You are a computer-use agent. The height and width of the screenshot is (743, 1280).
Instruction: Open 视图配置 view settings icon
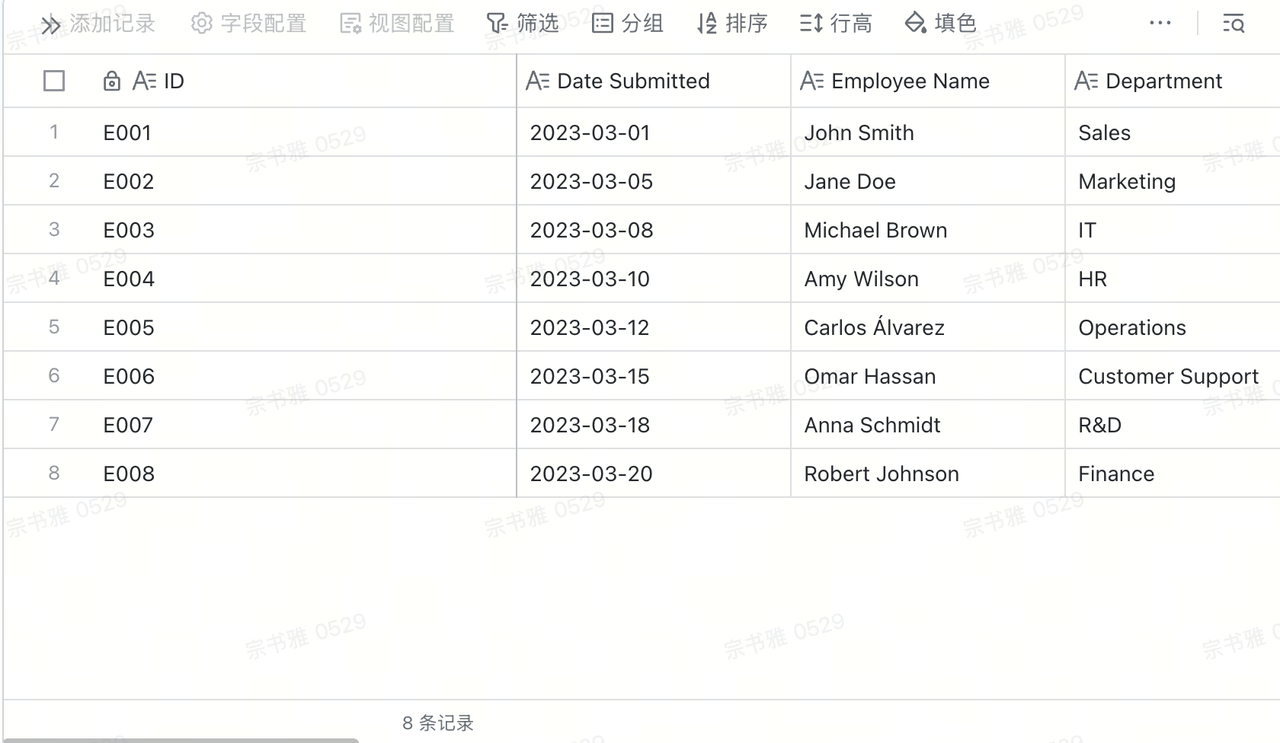(x=351, y=23)
